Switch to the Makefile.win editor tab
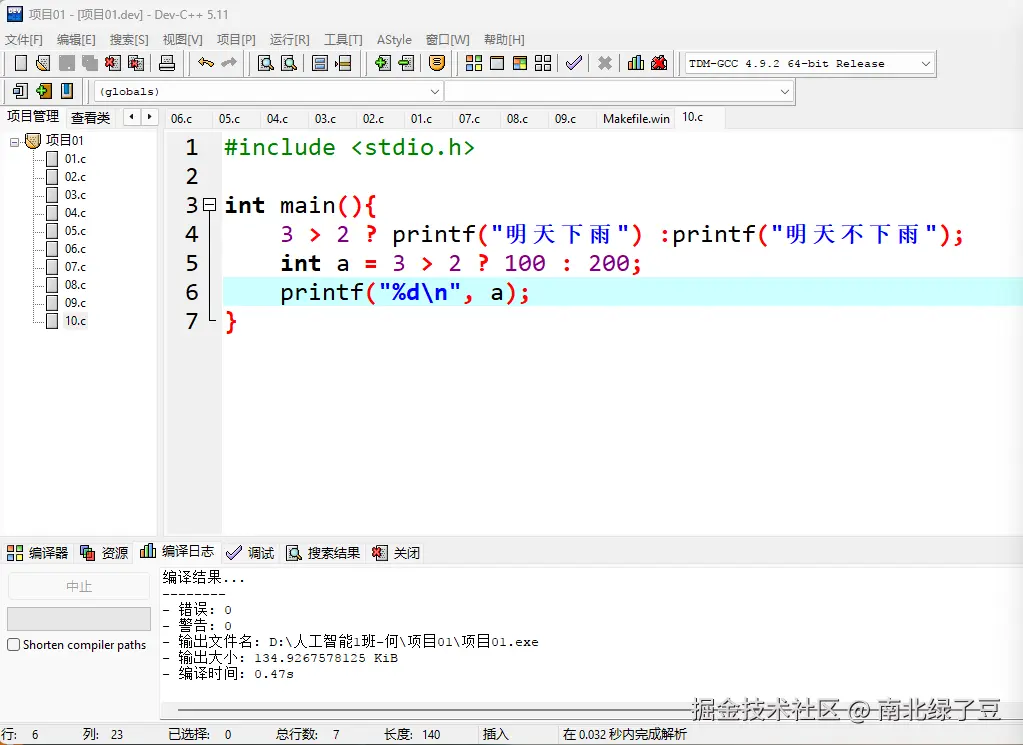 (636, 119)
